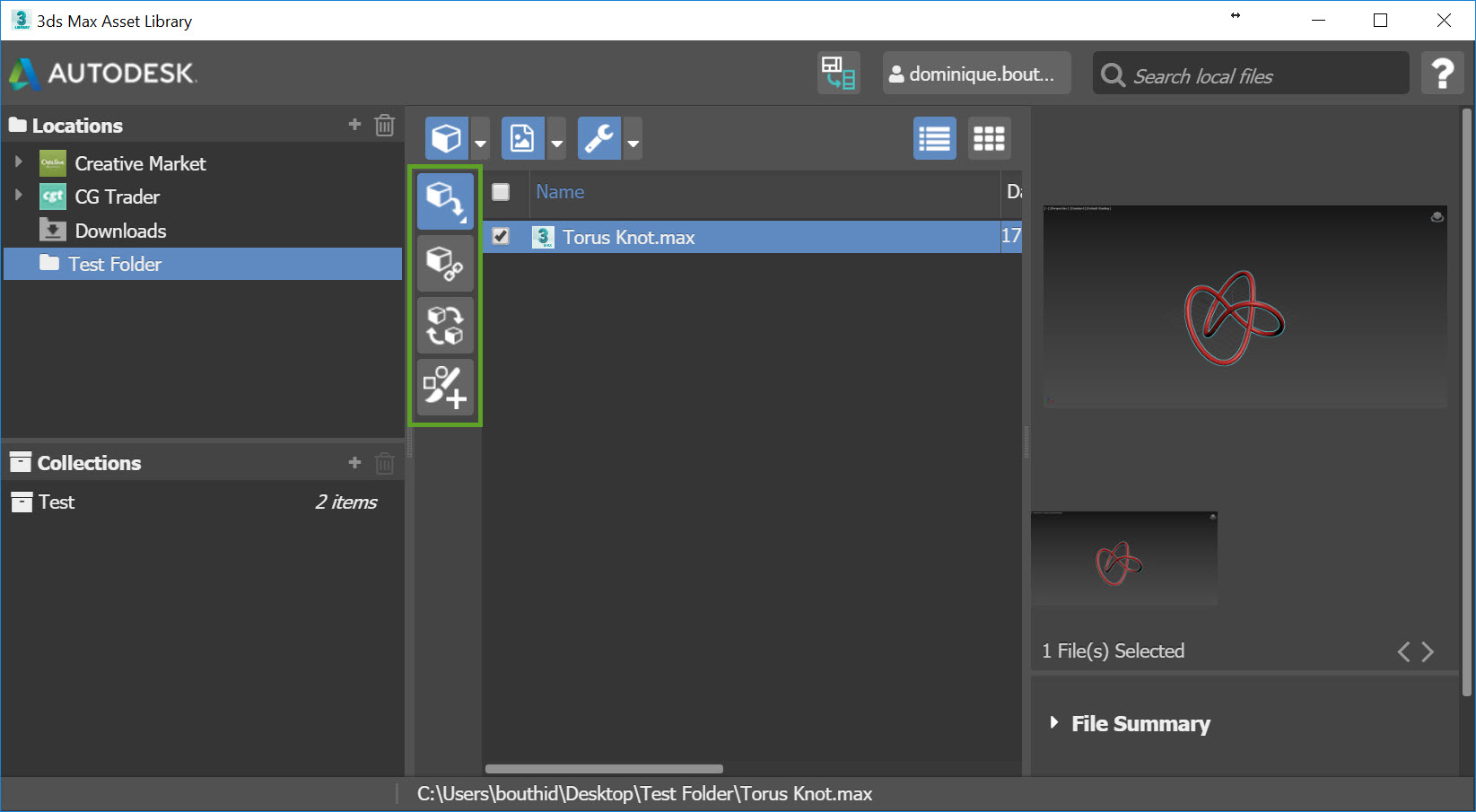Click the image files filter icon
This screenshot has width=1476, height=812.
[x=523, y=138]
